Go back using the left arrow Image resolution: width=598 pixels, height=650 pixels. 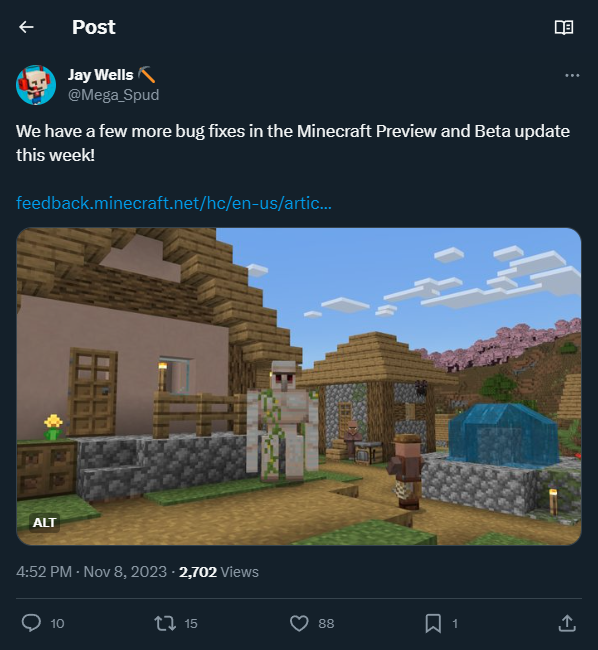coord(26,27)
